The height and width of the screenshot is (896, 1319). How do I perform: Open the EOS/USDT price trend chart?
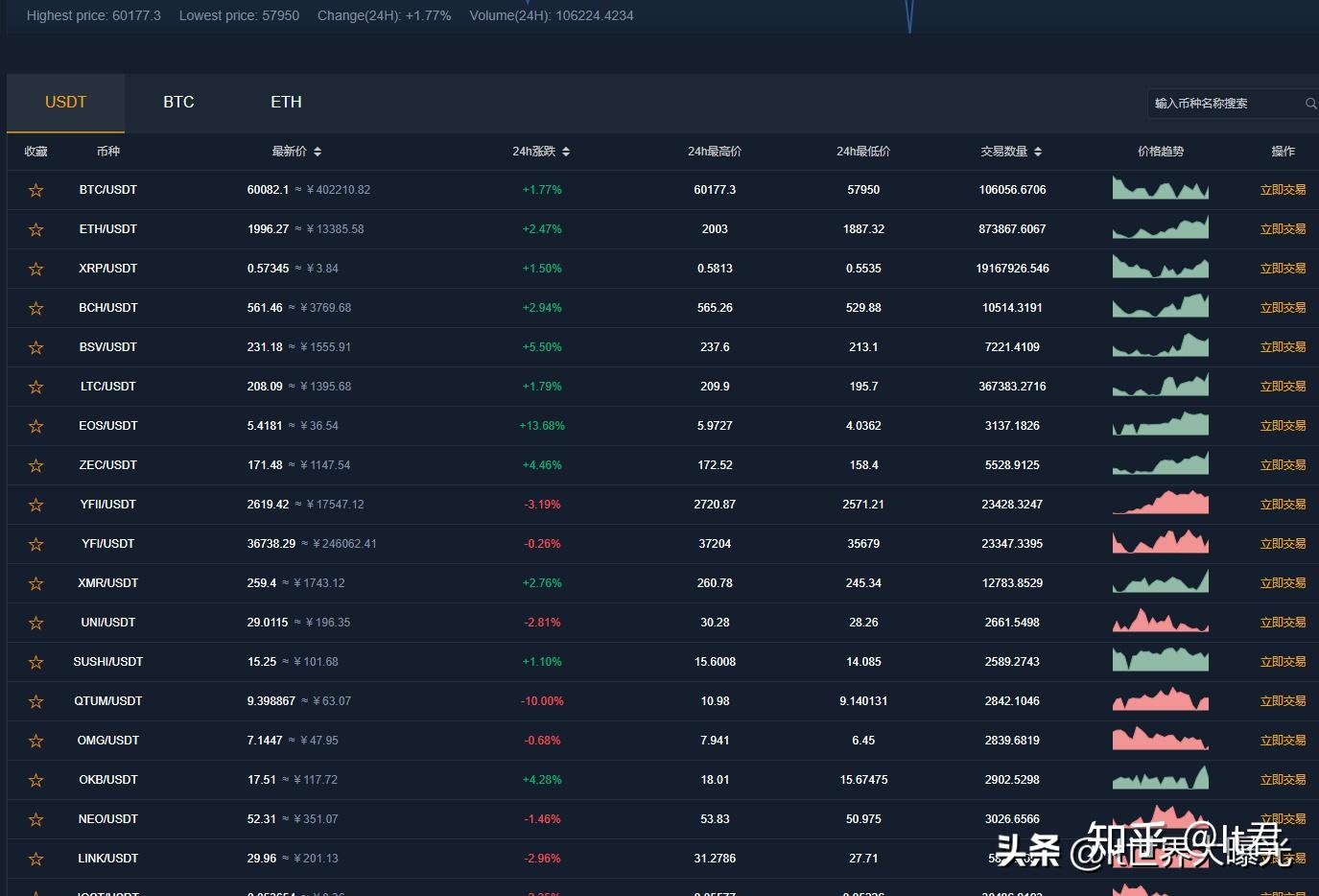pos(1161,424)
